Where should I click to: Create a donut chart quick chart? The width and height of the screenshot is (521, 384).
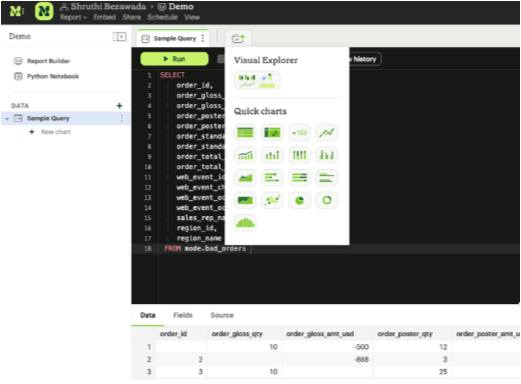point(327,200)
